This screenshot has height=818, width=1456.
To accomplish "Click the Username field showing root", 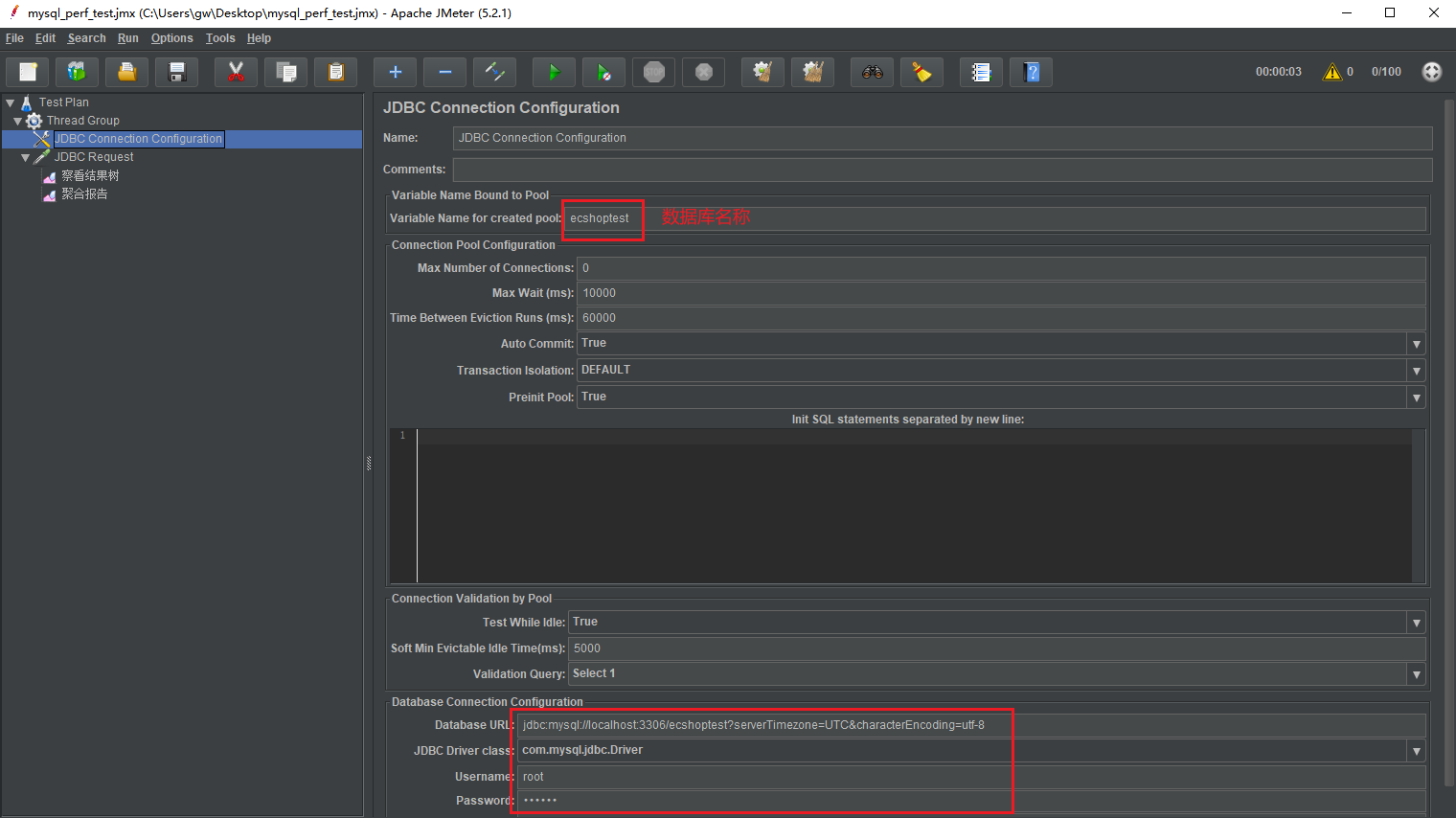I will (971, 777).
